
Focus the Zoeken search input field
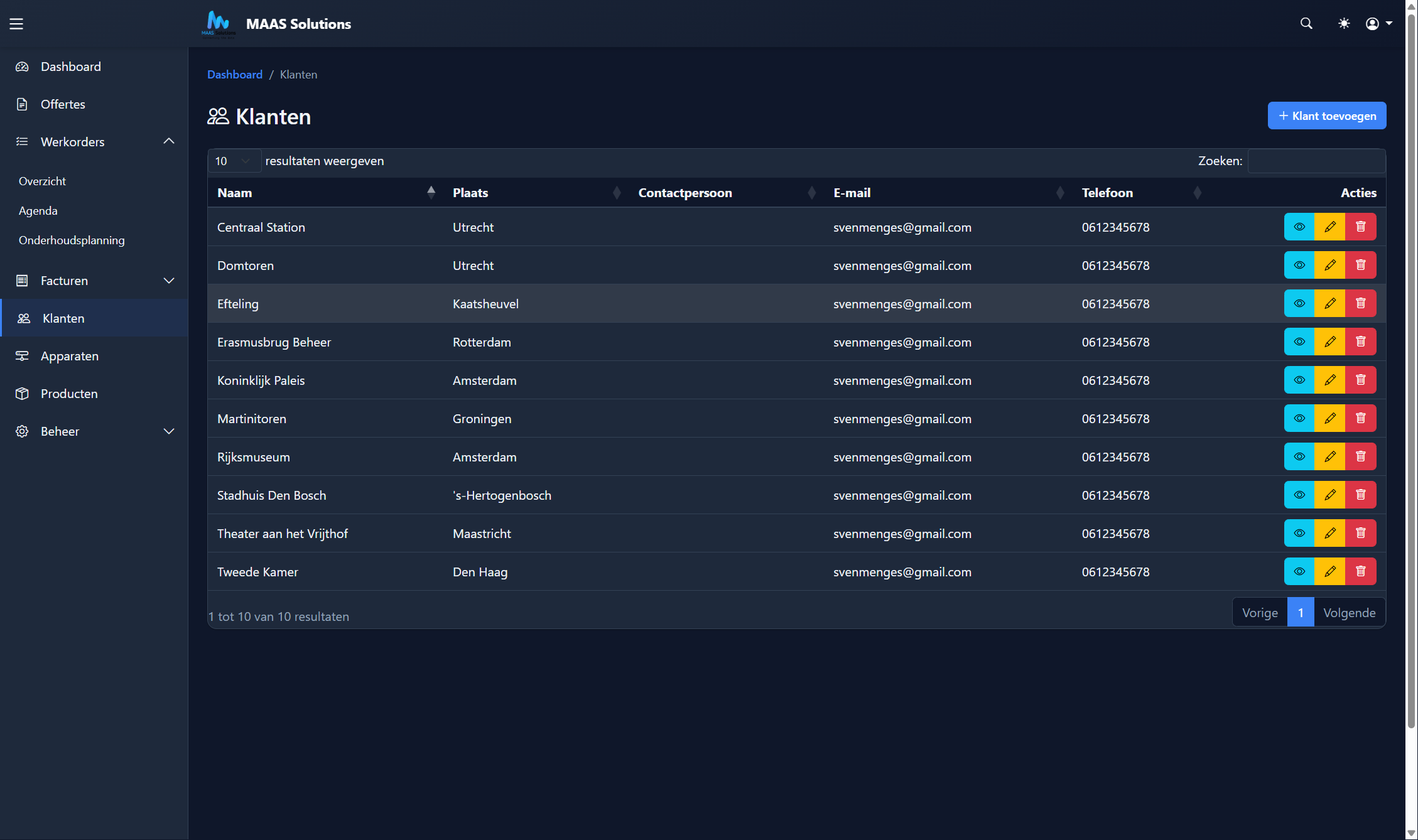click(1316, 161)
